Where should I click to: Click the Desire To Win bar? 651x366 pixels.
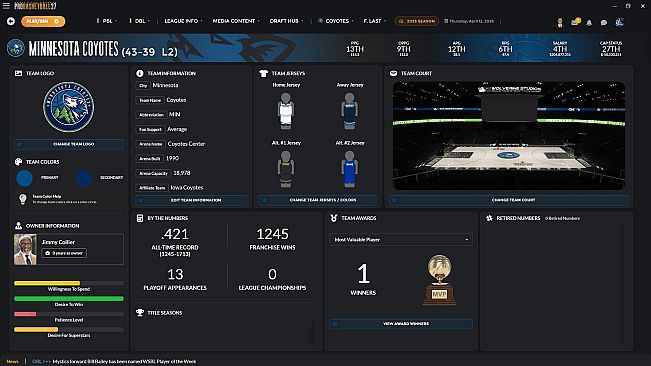[x=69, y=299]
